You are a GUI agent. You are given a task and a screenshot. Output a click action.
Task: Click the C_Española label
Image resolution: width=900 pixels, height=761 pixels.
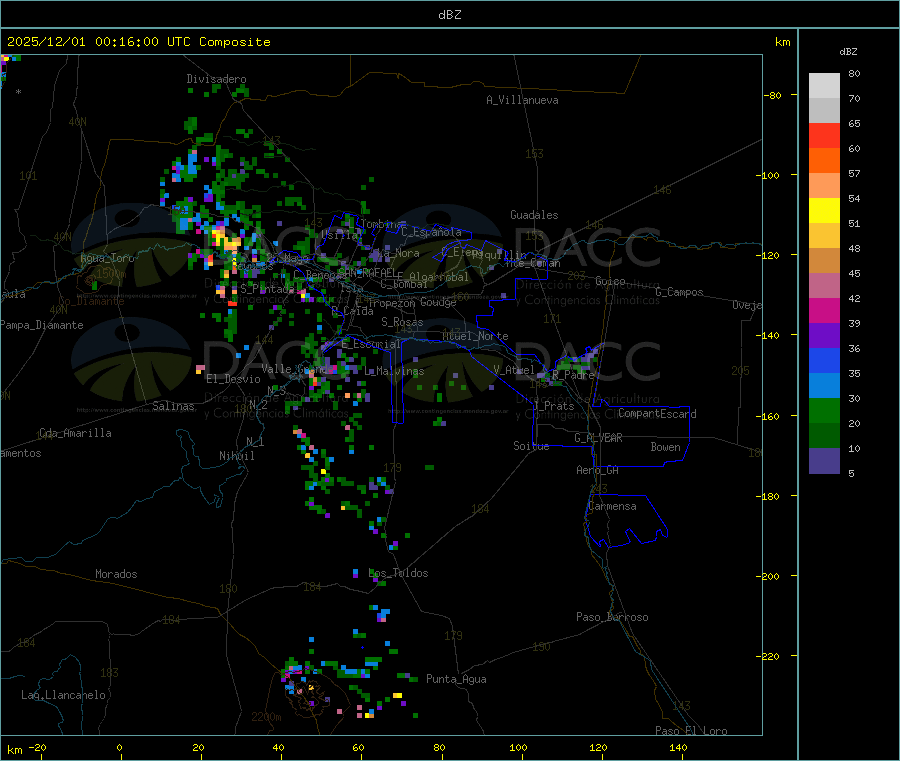[x=431, y=232]
